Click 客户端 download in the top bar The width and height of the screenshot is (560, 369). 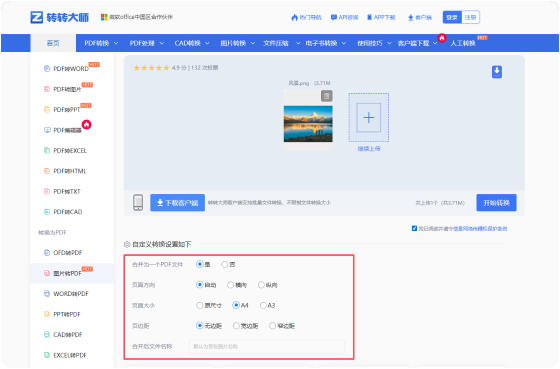coord(420,17)
